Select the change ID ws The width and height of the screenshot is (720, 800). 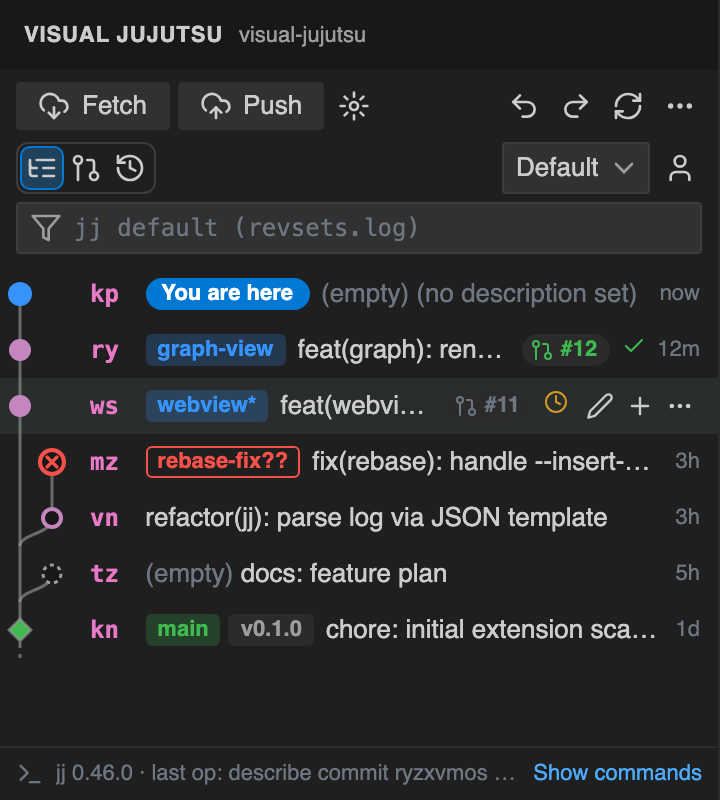[x=104, y=407]
